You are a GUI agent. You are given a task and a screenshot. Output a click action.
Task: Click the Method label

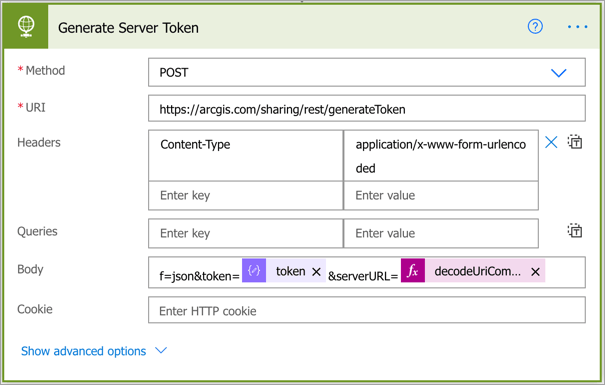pyautogui.click(x=45, y=71)
